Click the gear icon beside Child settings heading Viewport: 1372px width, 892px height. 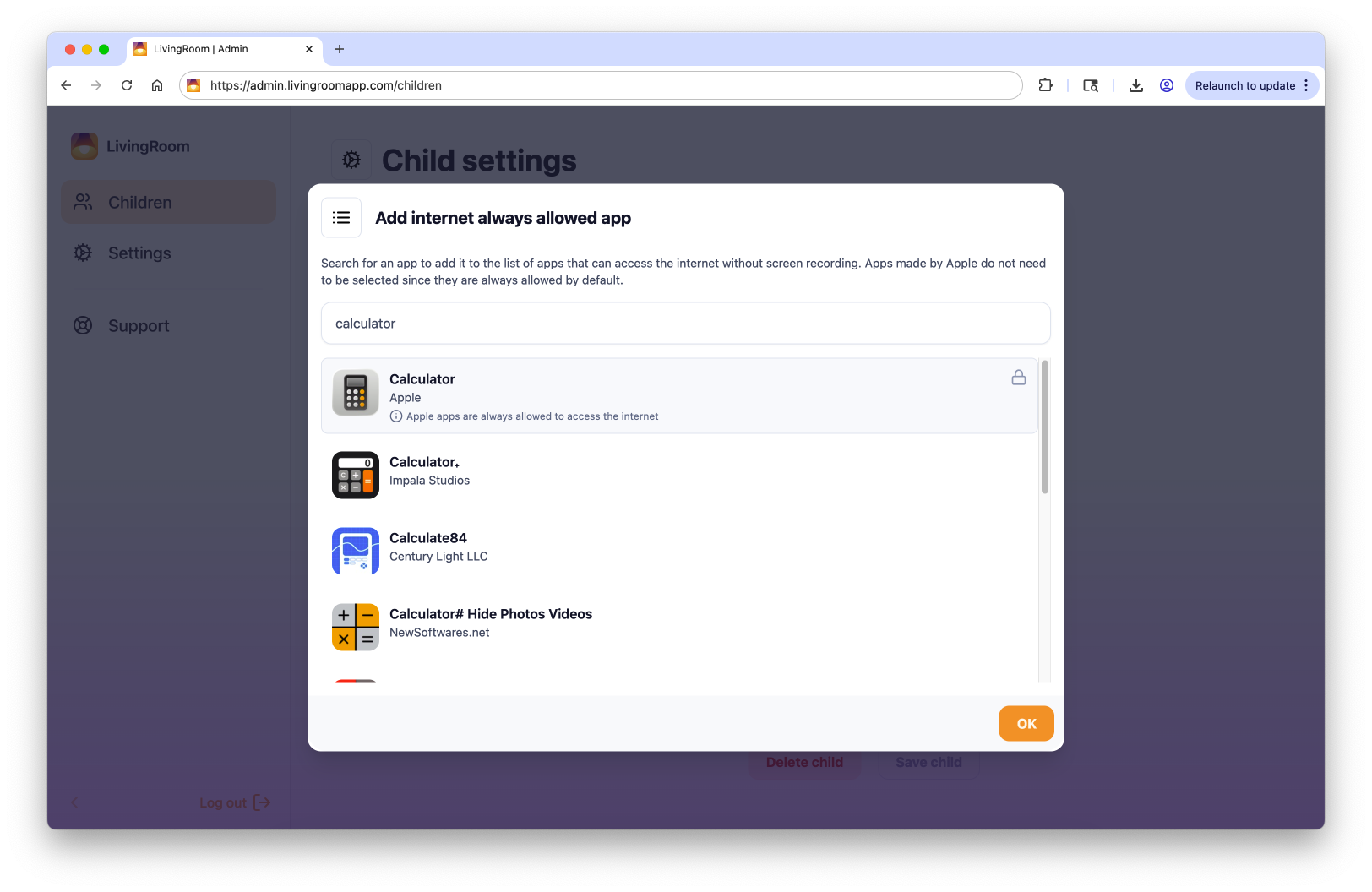(351, 159)
